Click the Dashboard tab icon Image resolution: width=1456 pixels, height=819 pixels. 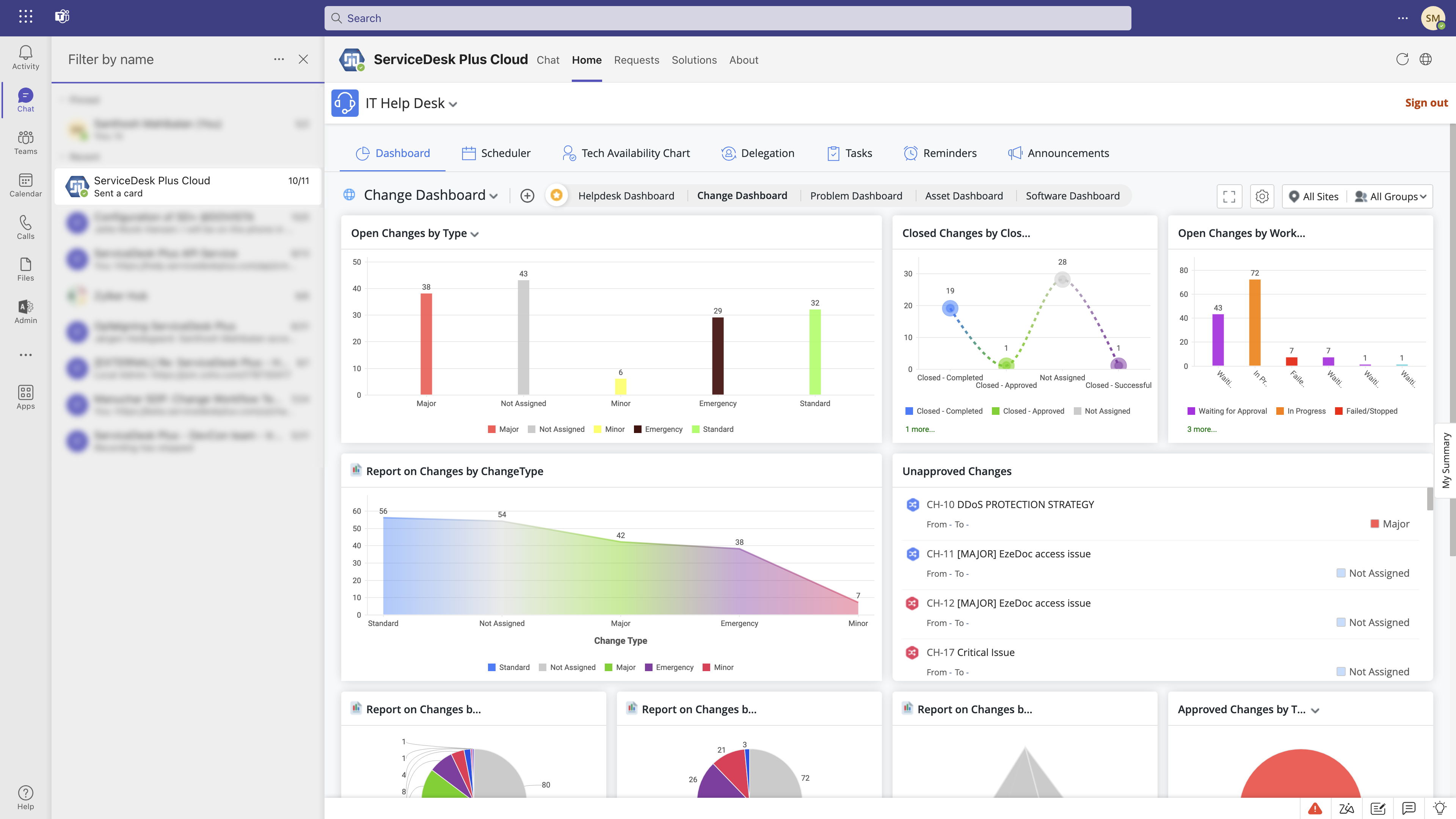[x=362, y=153]
